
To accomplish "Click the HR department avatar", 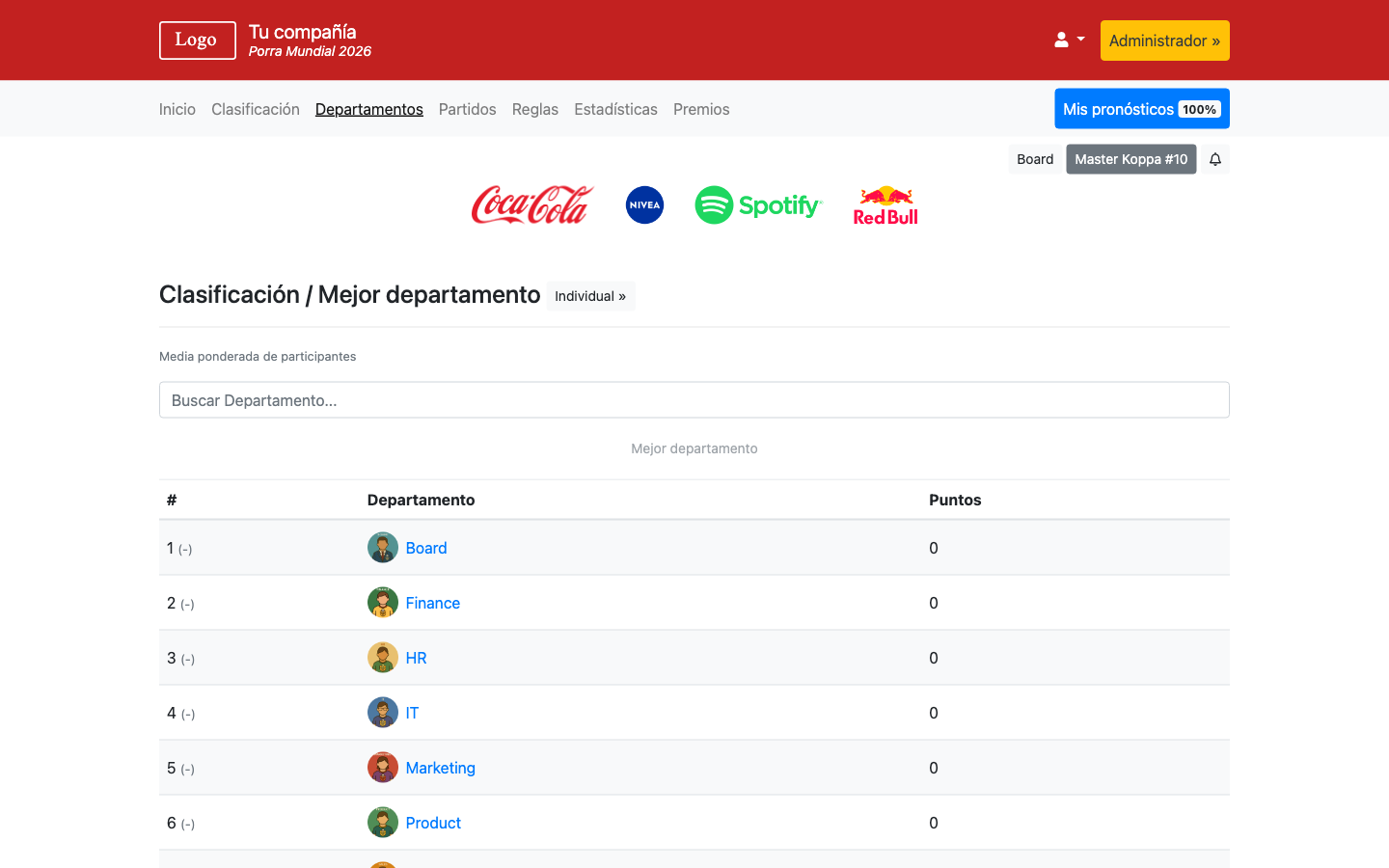I will pyautogui.click(x=382, y=657).
